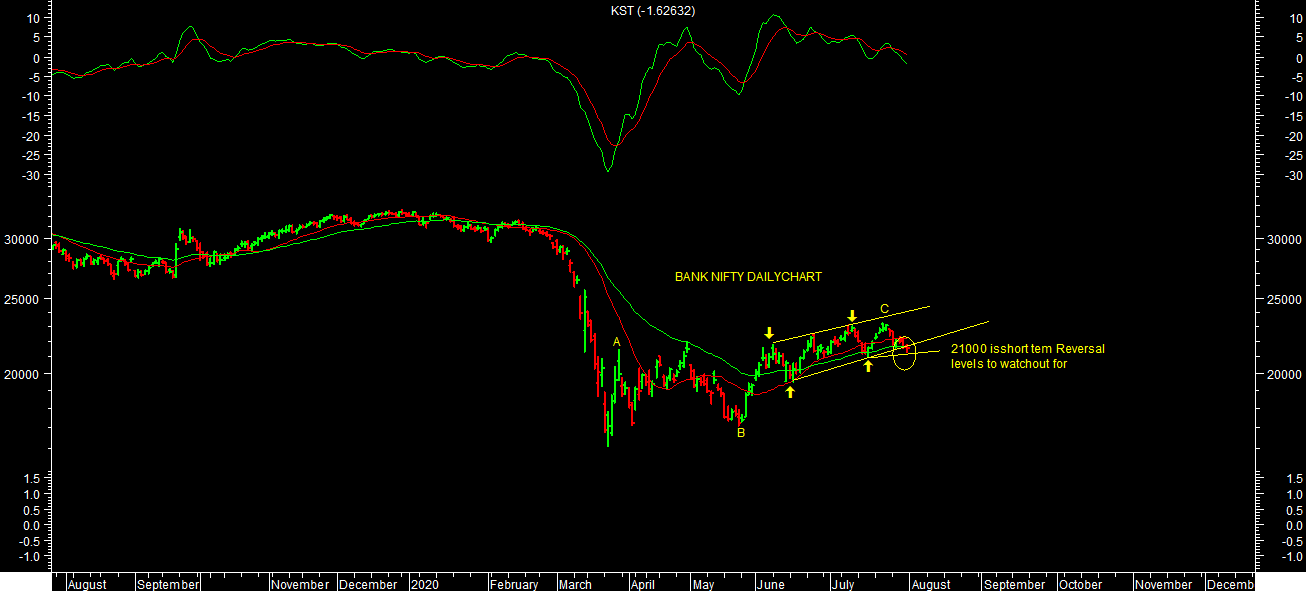Select the wave label B

[x=741, y=433]
